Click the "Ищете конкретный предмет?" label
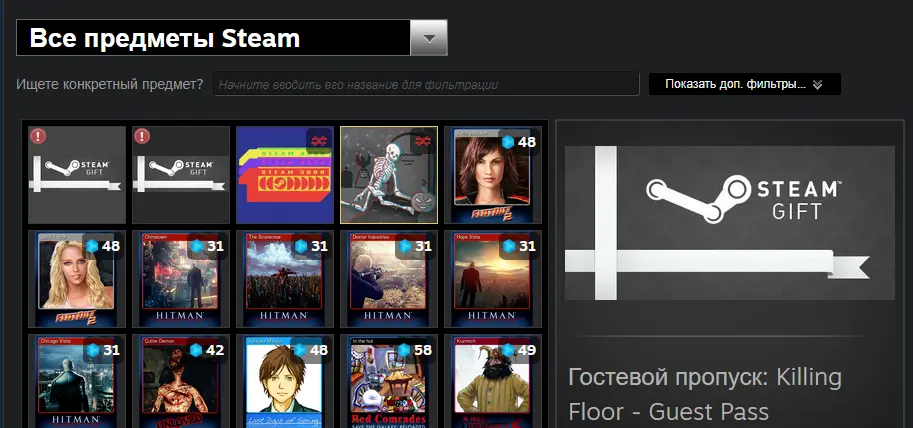This screenshot has width=913, height=428. click(x=110, y=84)
